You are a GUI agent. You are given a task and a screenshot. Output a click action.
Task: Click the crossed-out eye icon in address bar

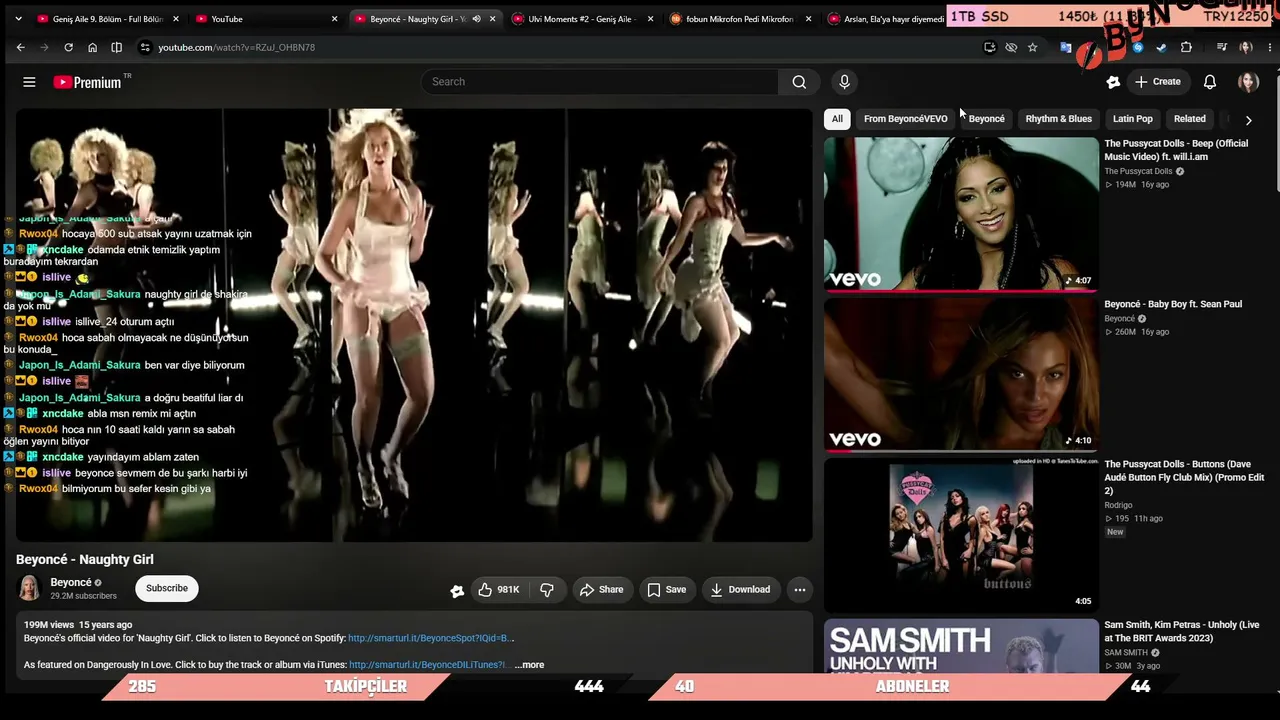pos(1011,47)
